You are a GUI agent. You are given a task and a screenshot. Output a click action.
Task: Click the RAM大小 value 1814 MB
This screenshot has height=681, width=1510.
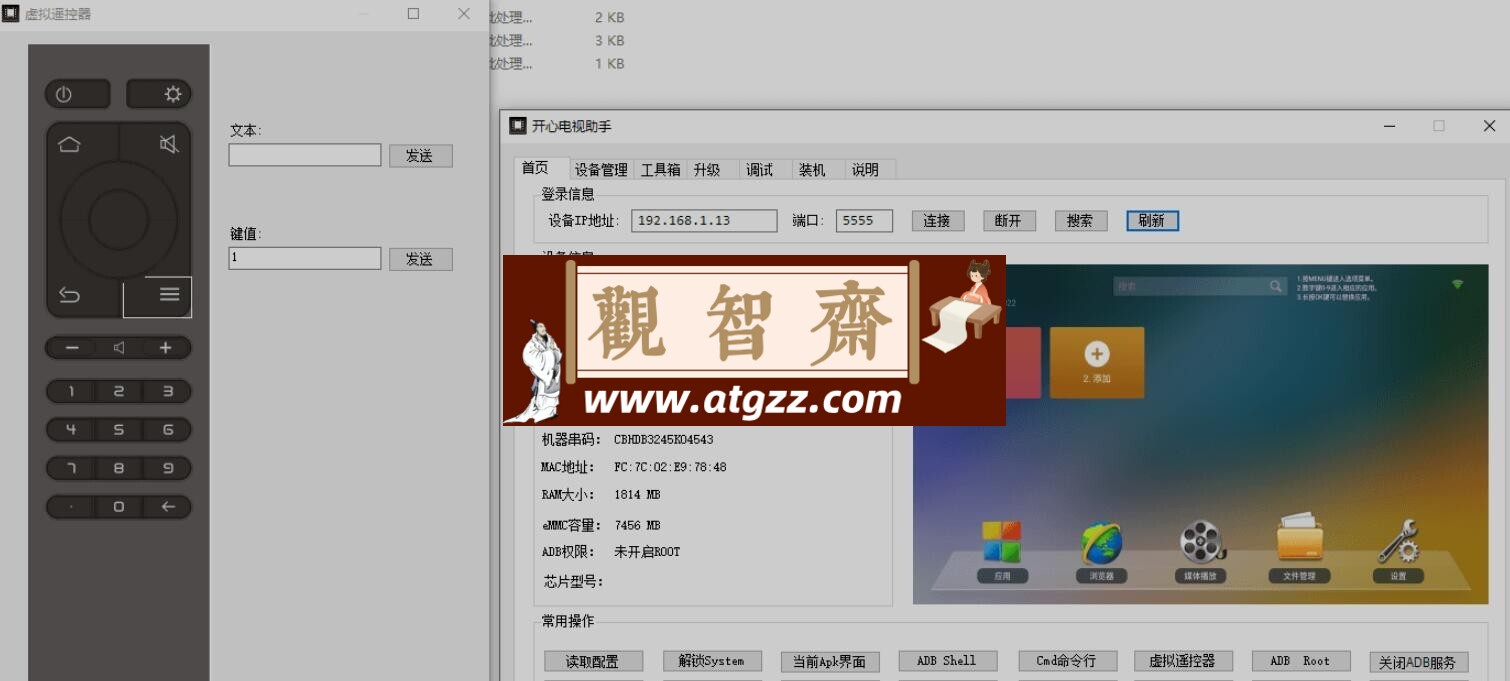(x=637, y=495)
